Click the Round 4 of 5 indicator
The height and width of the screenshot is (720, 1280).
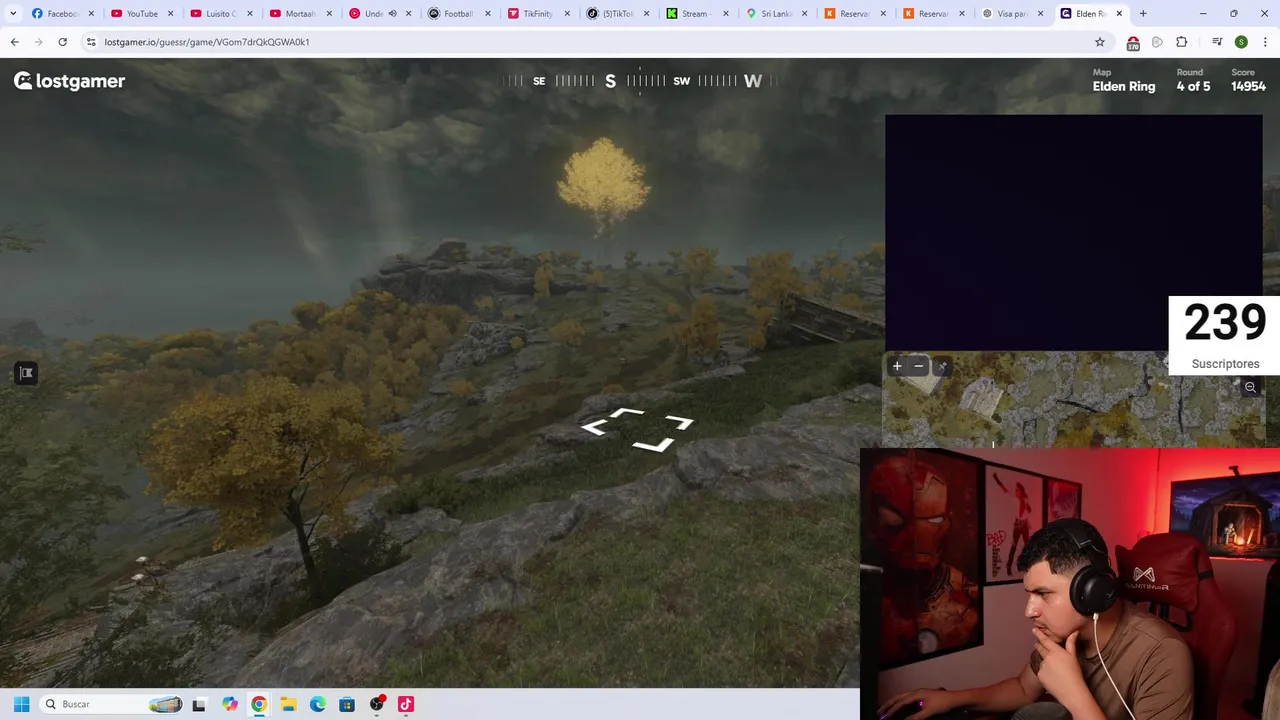coord(1193,87)
